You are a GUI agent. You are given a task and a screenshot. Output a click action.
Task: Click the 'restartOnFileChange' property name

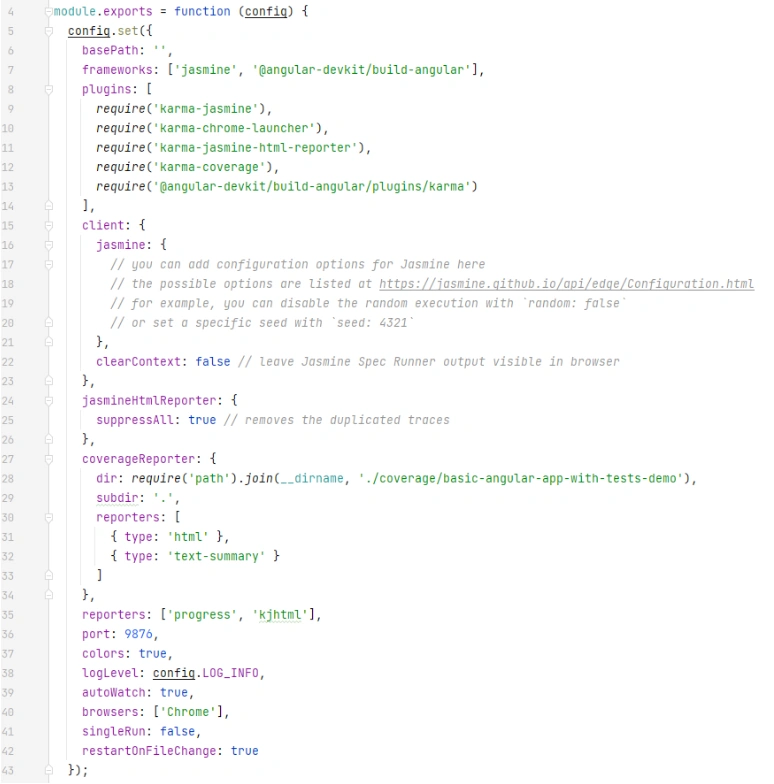click(149, 751)
